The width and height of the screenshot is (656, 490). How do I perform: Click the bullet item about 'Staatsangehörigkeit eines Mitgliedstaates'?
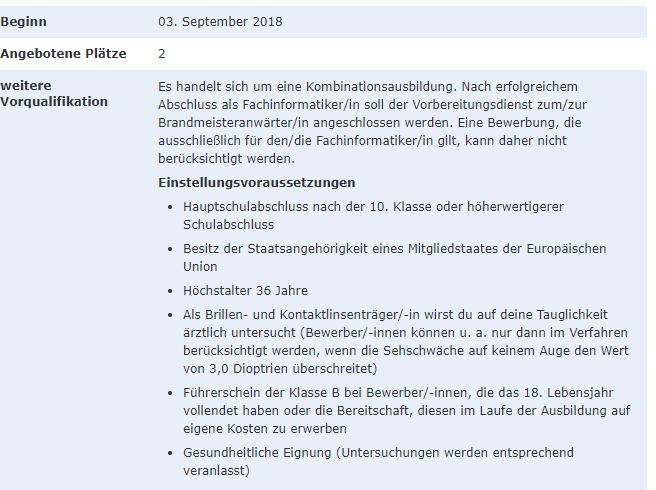click(x=395, y=257)
